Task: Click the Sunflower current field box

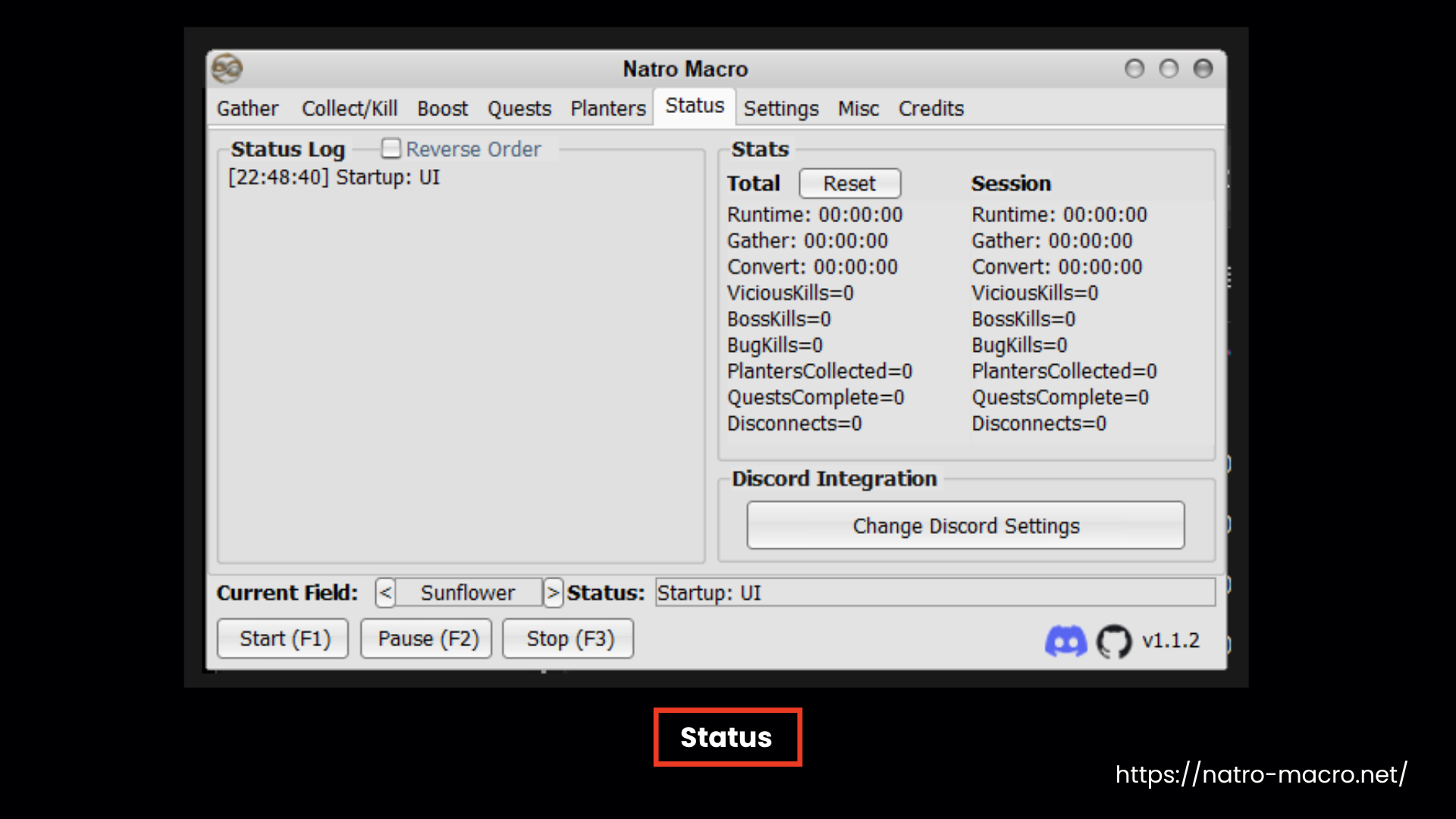Action: point(469,592)
